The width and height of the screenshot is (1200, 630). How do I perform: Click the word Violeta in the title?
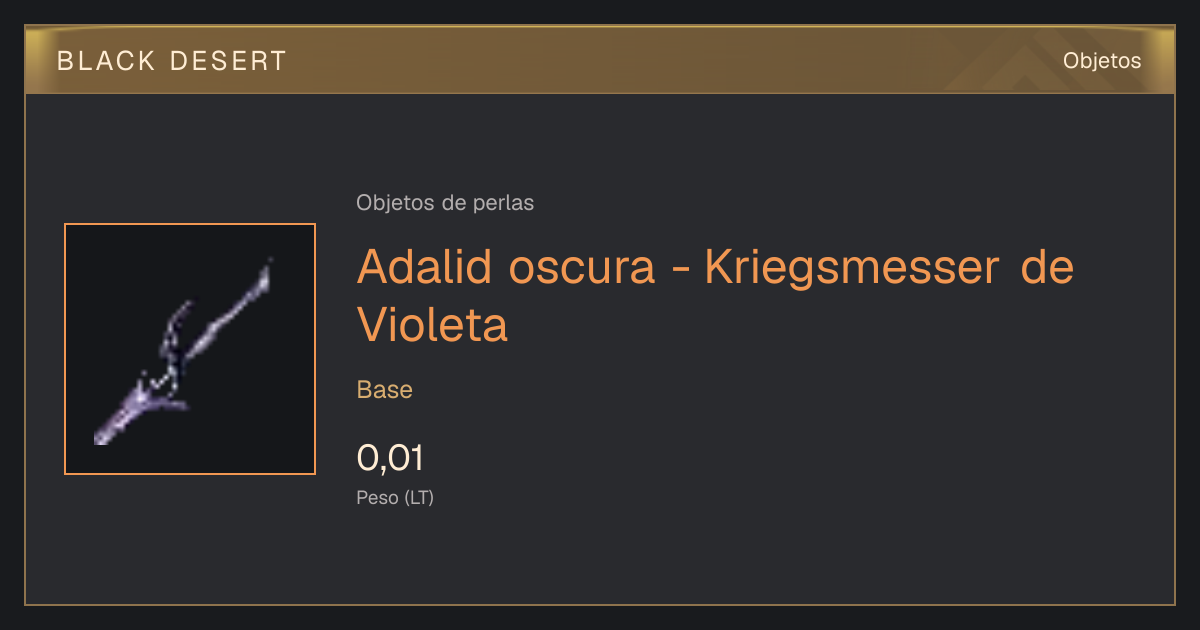[432, 324]
